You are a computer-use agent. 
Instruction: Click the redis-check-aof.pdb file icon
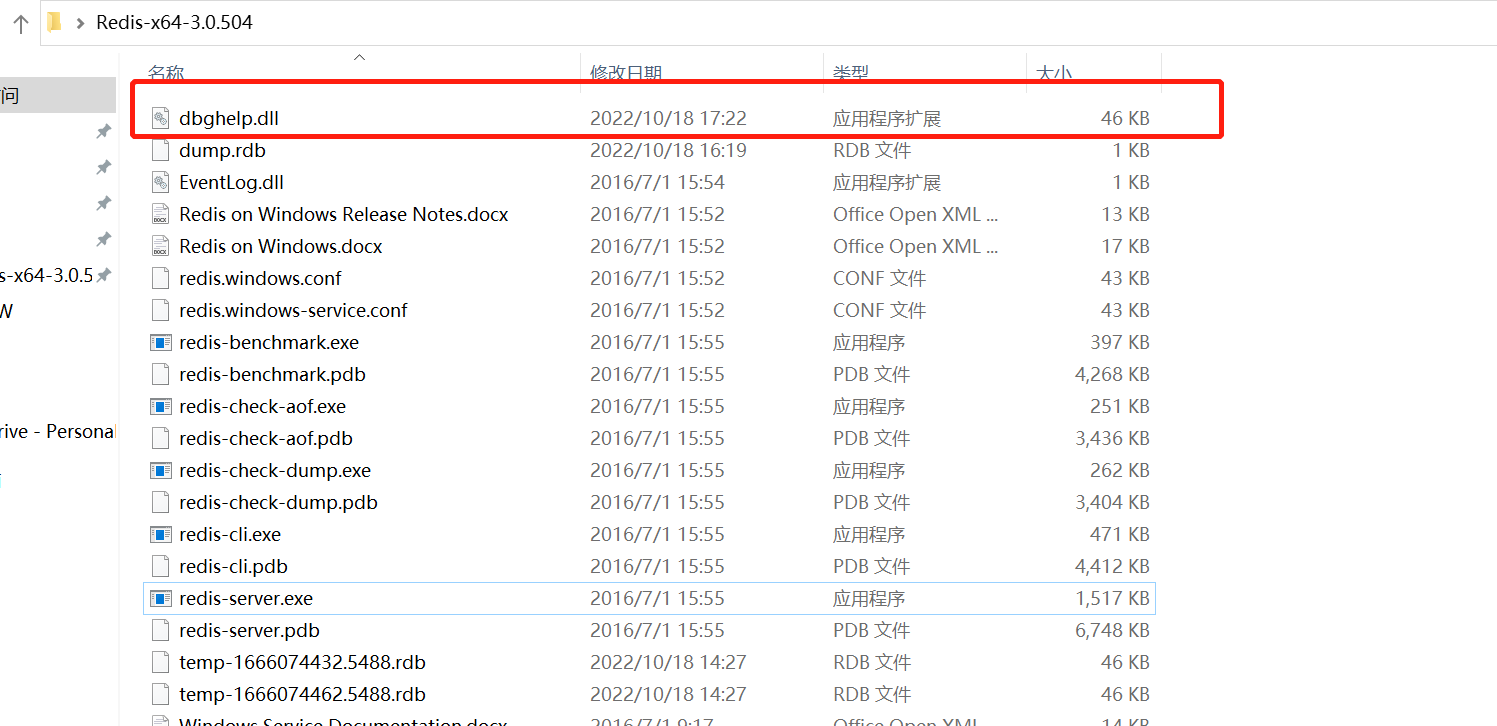pos(160,438)
